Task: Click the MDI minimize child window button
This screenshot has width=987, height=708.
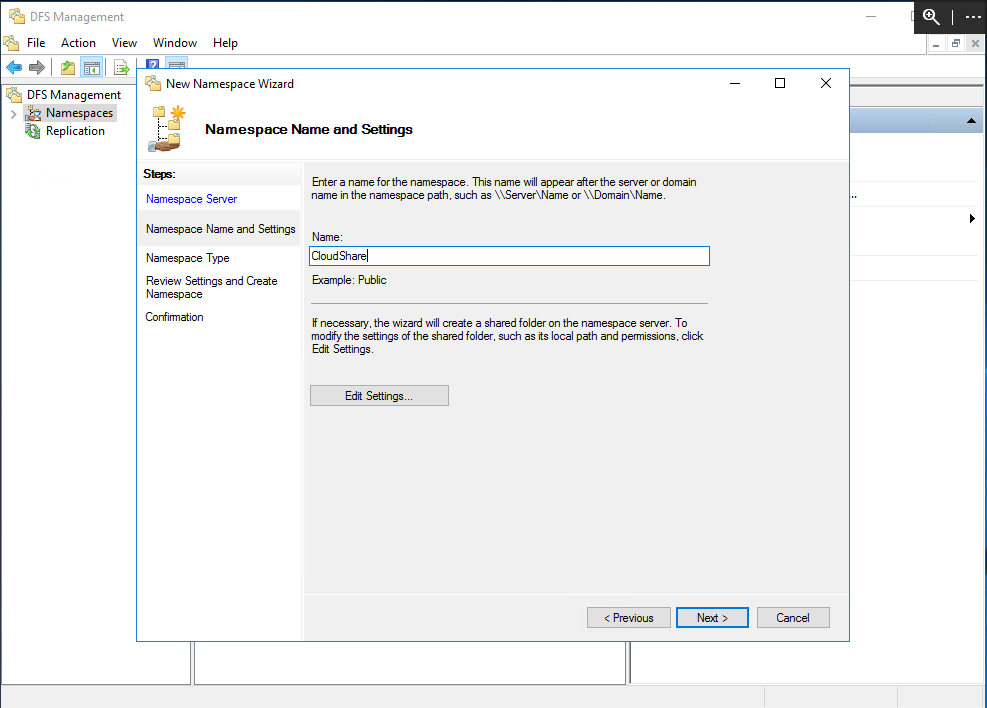Action: tap(936, 43)
